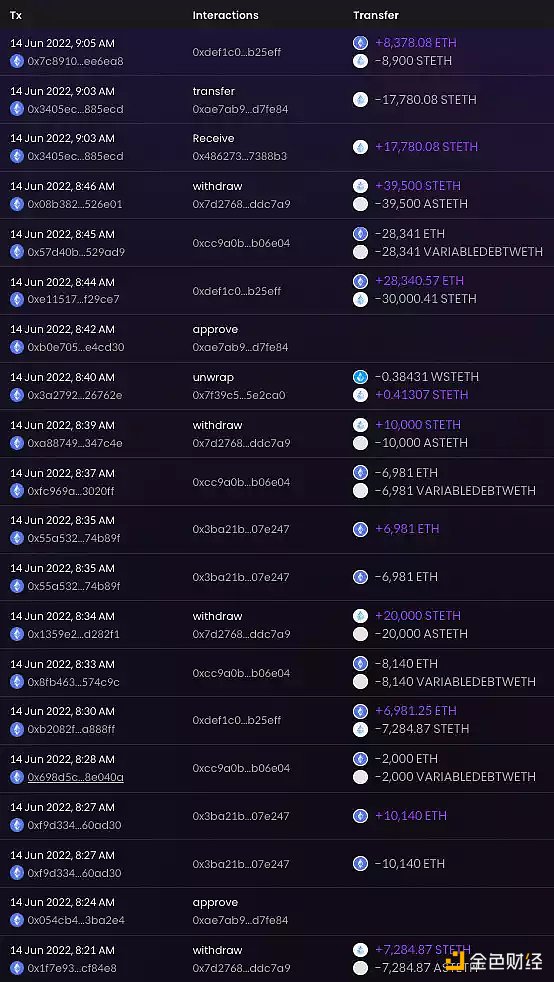
Task: Click Ethereum icon beside hash 0xb0e705...e4cd30
Action: (17, 347)
